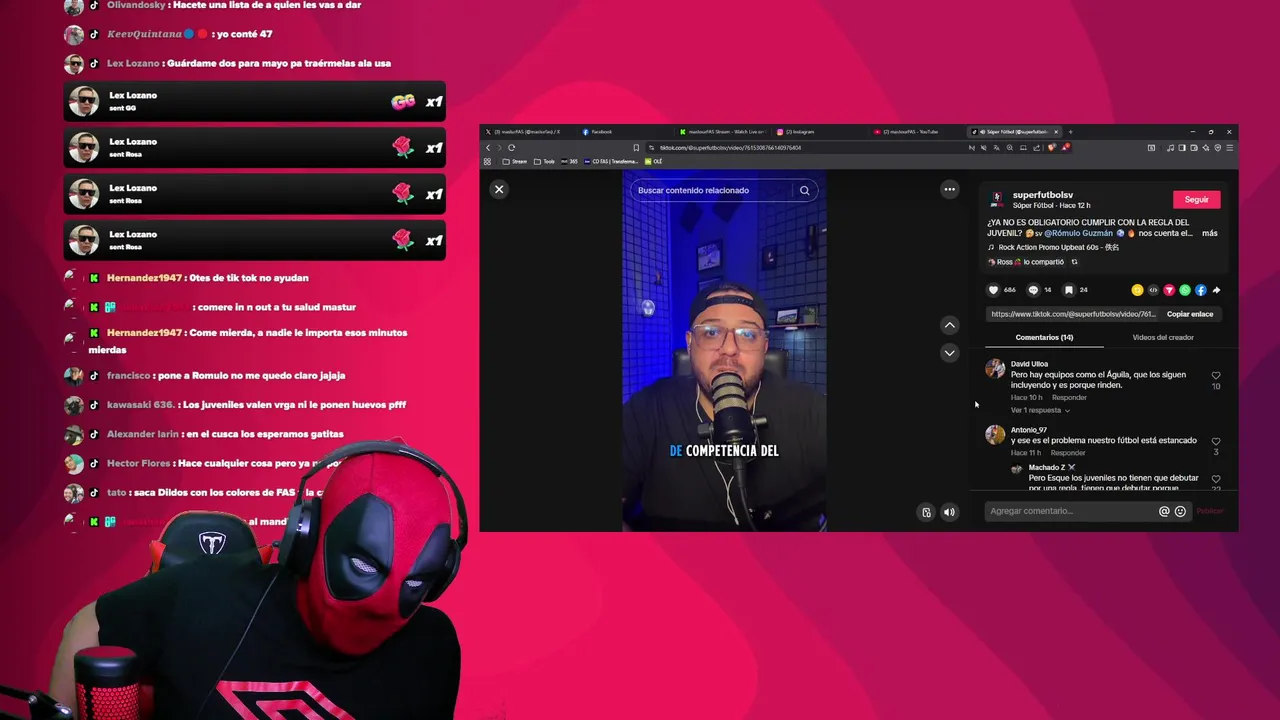Expand 'Ver 1 respuesta' under David Ulloa
This screenshot has width=1280, height=720.
1040,410
